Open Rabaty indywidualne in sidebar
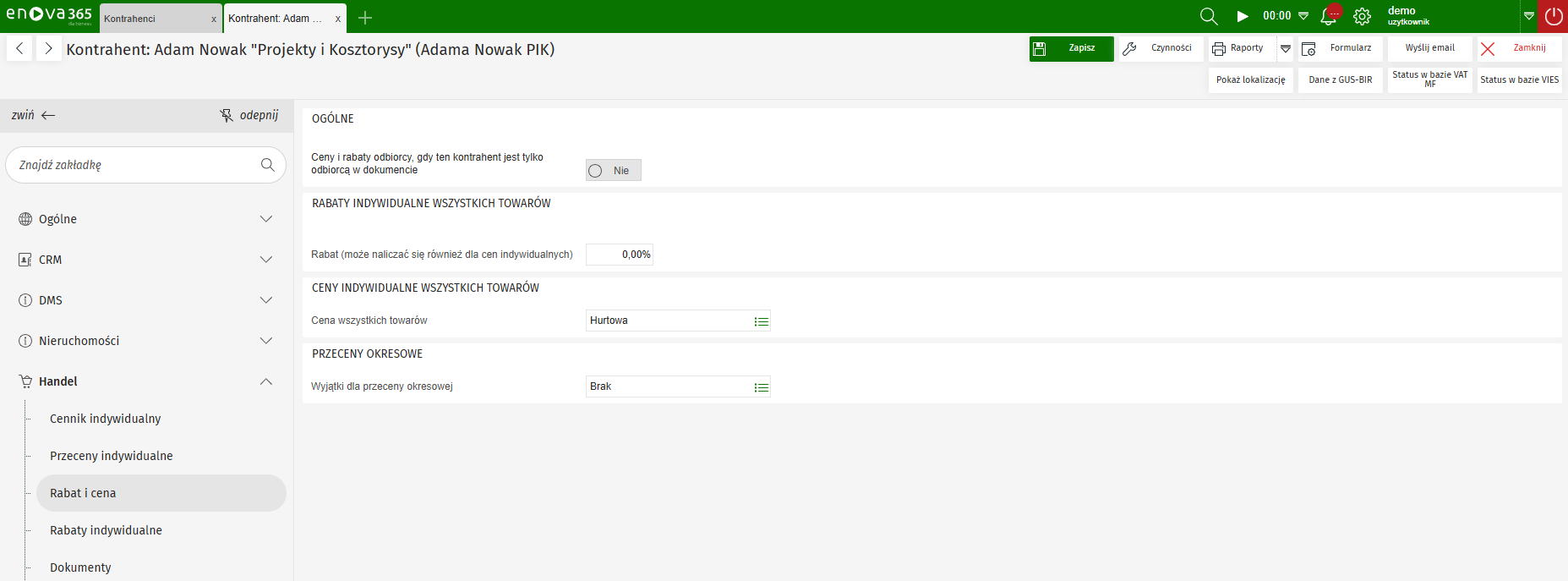The image size is (1568, 581). (x=106, y=530)
